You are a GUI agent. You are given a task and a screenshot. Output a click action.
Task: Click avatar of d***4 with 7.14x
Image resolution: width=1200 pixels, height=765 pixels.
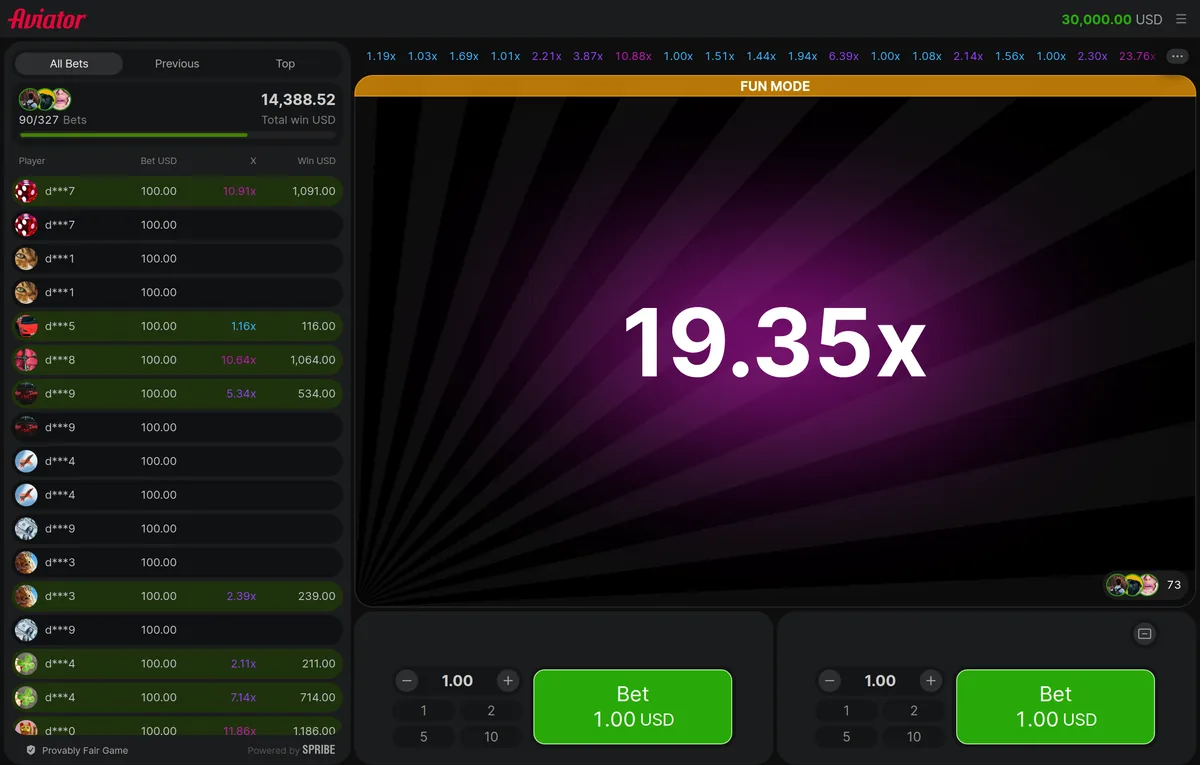pyautogui.click(x=26, y=698)
